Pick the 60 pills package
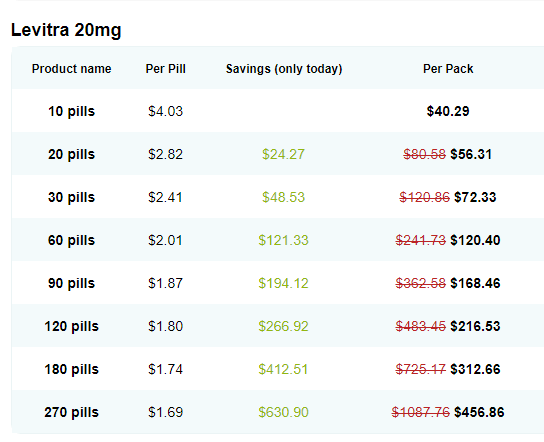544x442 pixels. click(71, 240)
